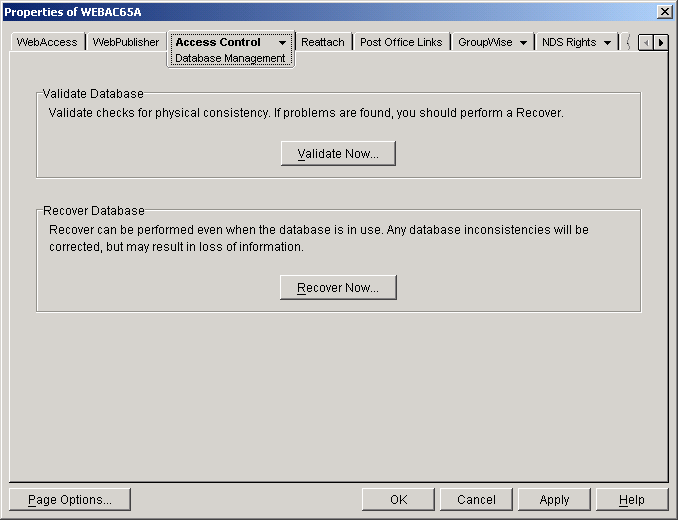Switch to Post Office Links tab

click(x=401, y=42)
